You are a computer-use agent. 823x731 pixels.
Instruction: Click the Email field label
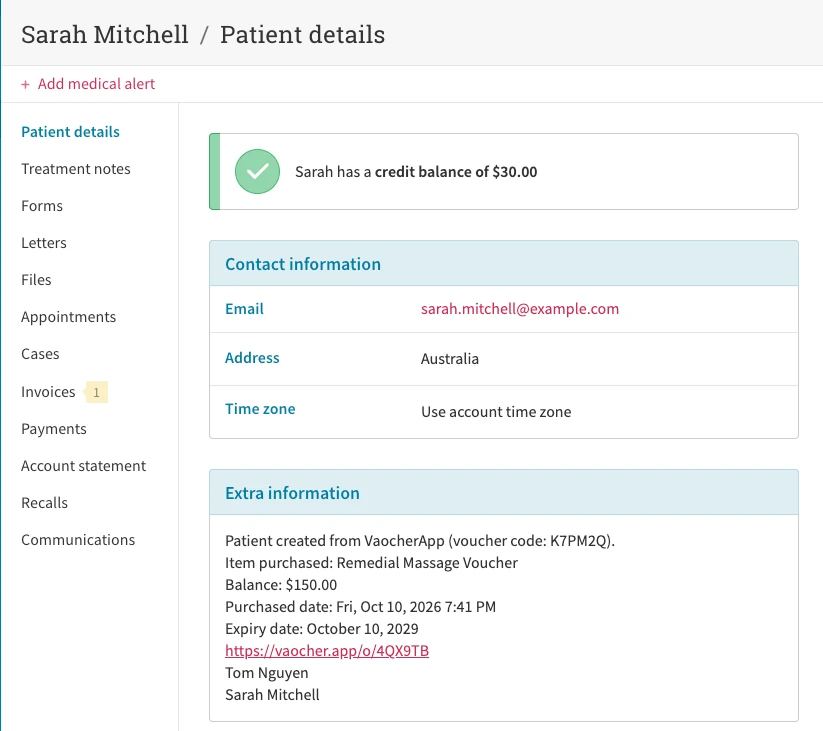[x=244, y=309]
